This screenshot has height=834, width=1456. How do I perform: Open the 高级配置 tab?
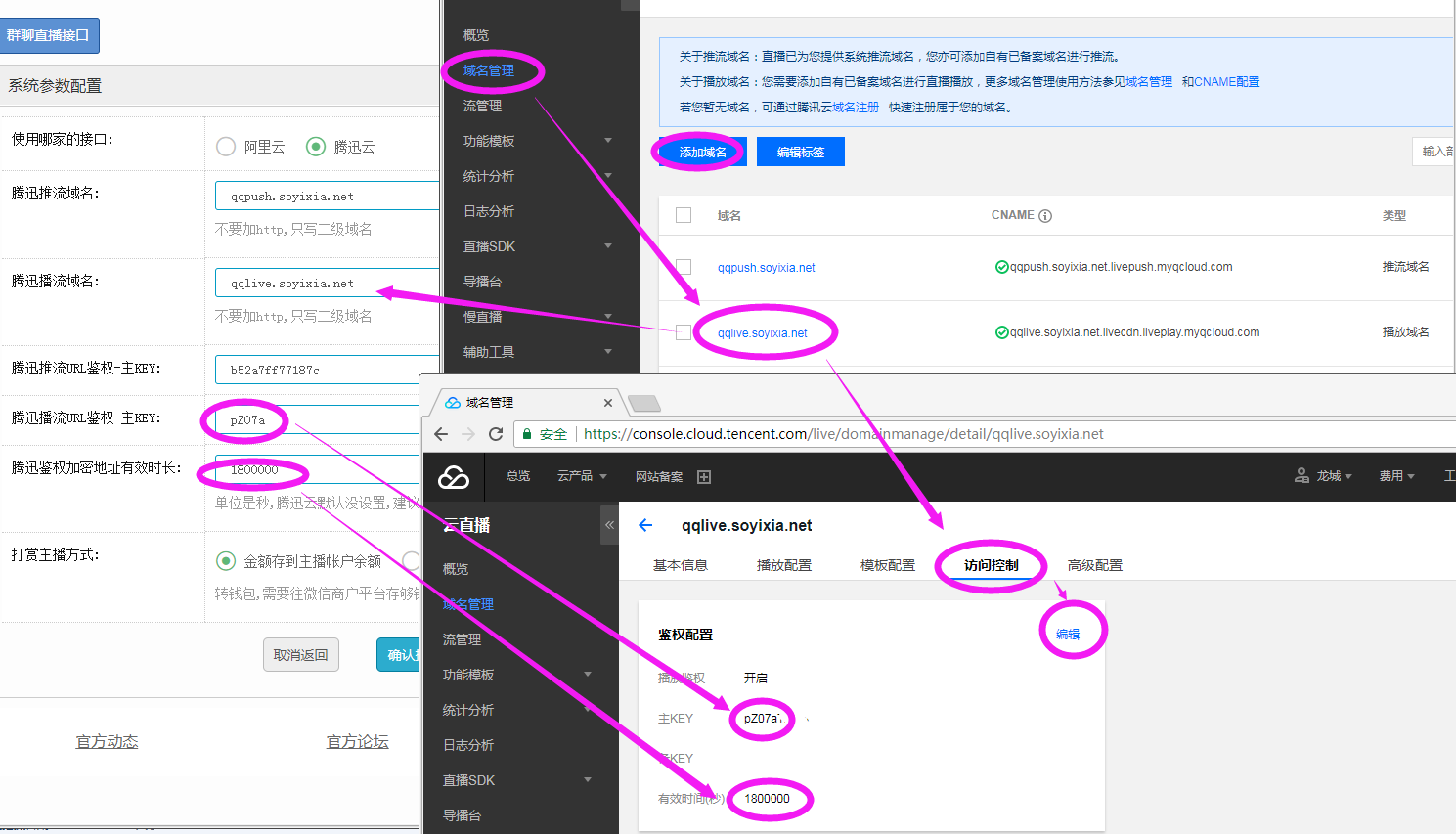[x=1094, y=565]
